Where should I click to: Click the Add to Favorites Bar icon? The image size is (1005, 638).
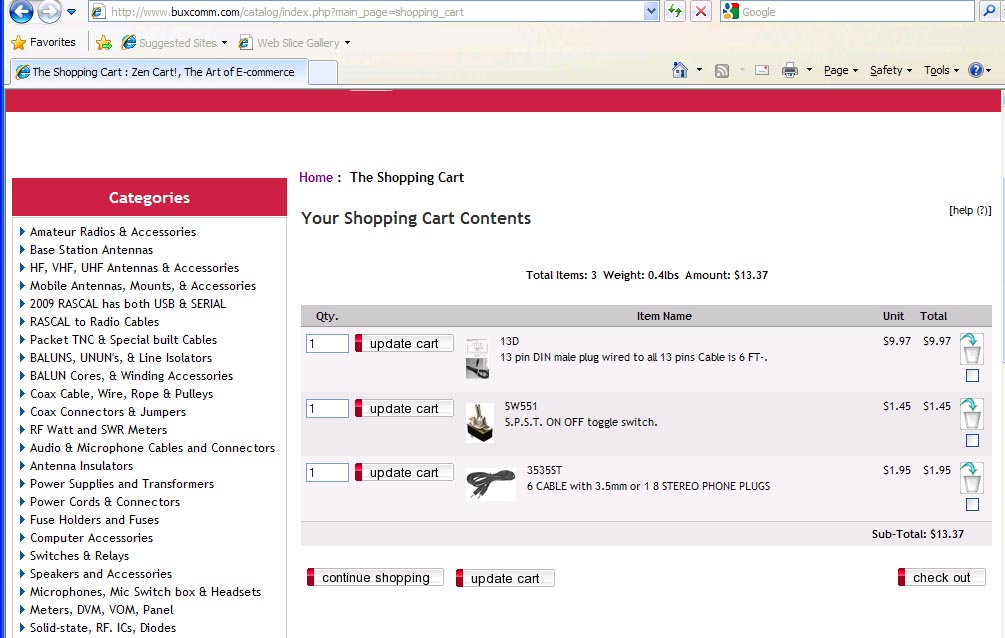pyautogui.click(x=104, y=43)
